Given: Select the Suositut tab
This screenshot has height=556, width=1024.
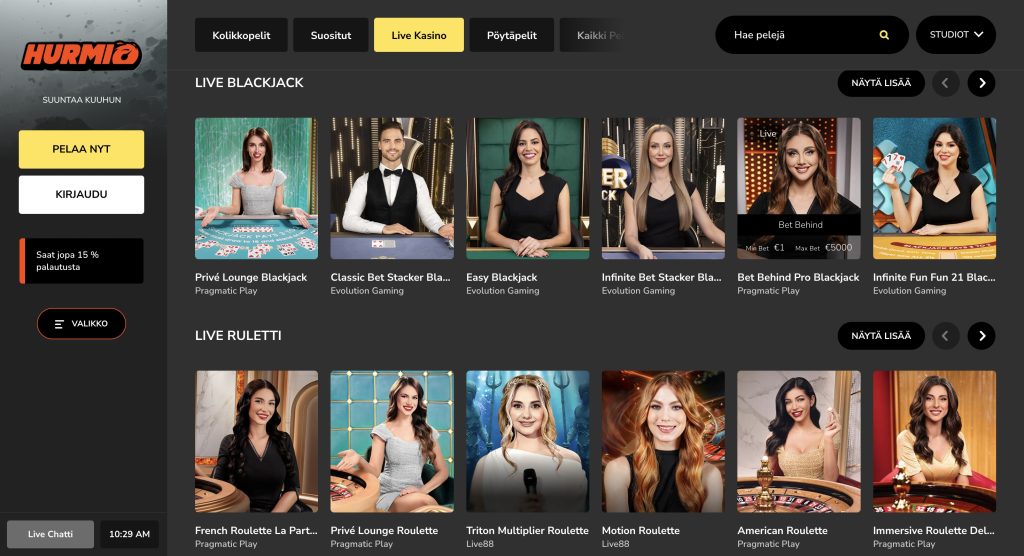Looking at the screenshot, I should tap(330, 35).
